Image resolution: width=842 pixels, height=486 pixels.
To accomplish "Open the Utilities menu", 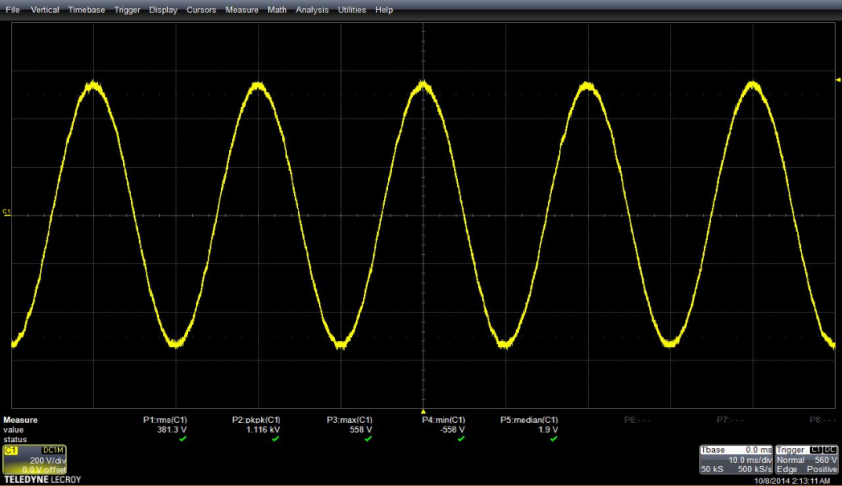I will pos(352,9).
